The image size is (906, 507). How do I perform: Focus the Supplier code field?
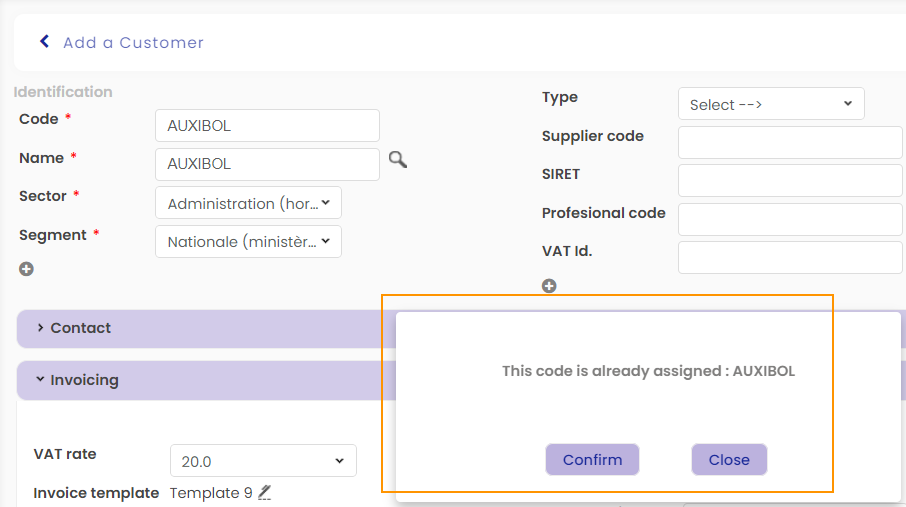tap(789, 142)
